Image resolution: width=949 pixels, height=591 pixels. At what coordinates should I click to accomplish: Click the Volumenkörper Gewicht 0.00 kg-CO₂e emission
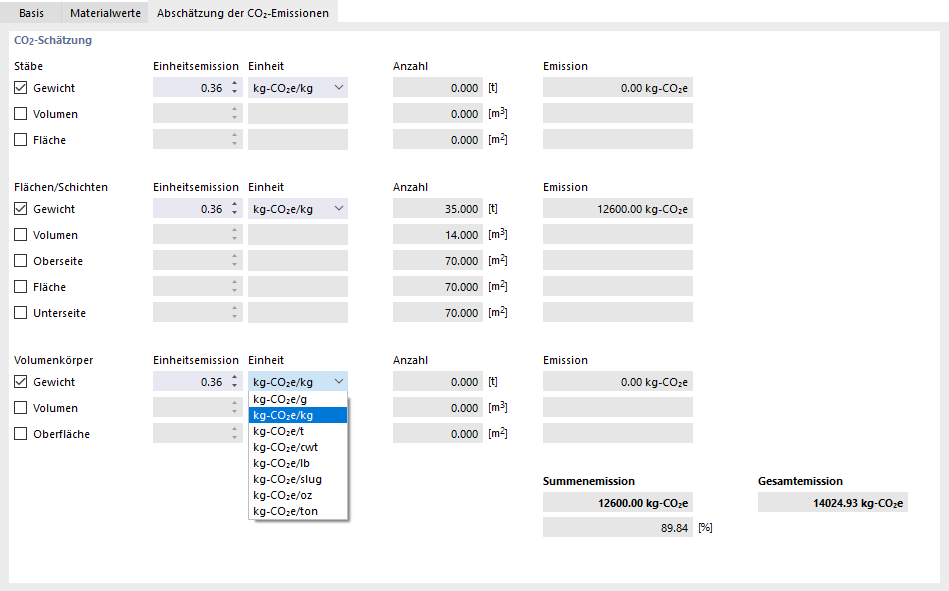tap(618, 382)
